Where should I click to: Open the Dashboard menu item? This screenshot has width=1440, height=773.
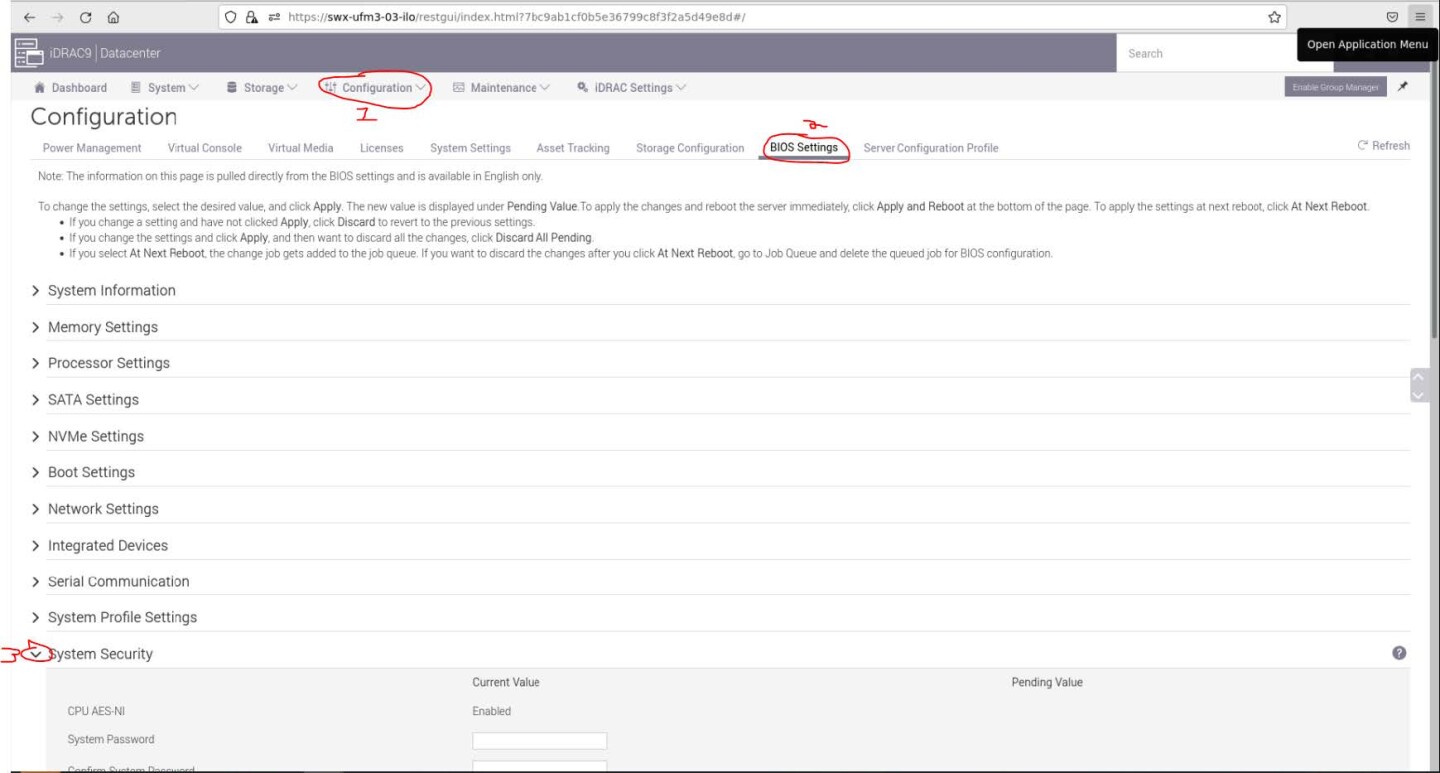pos(71,88)
